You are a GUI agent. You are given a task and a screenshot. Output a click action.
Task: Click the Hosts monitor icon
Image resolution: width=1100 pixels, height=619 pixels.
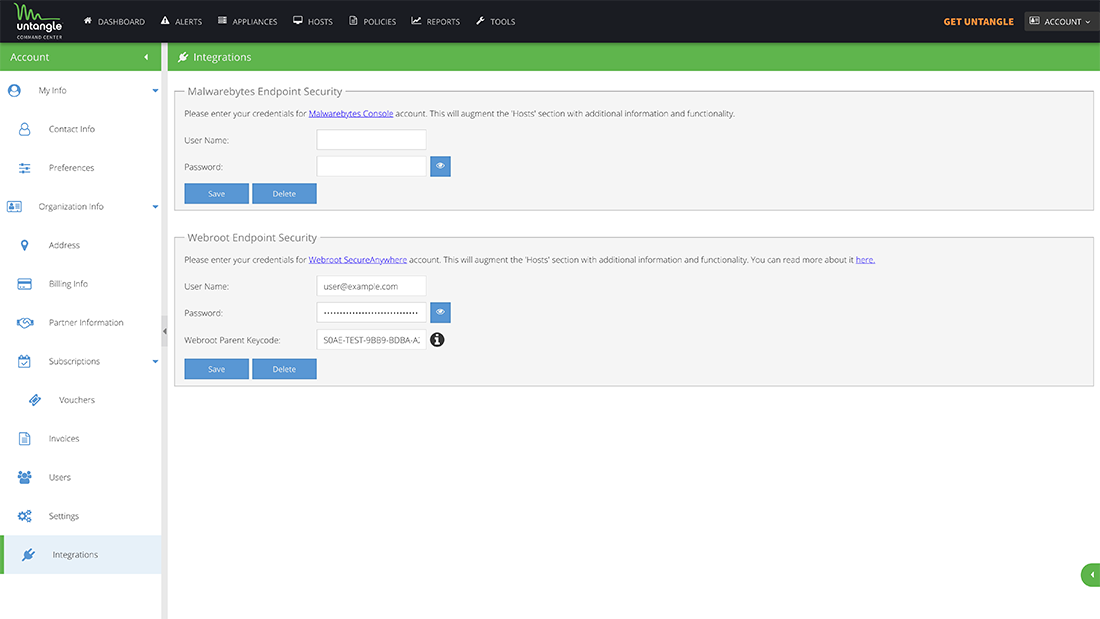pyautogui.click(x=298, y=21)
